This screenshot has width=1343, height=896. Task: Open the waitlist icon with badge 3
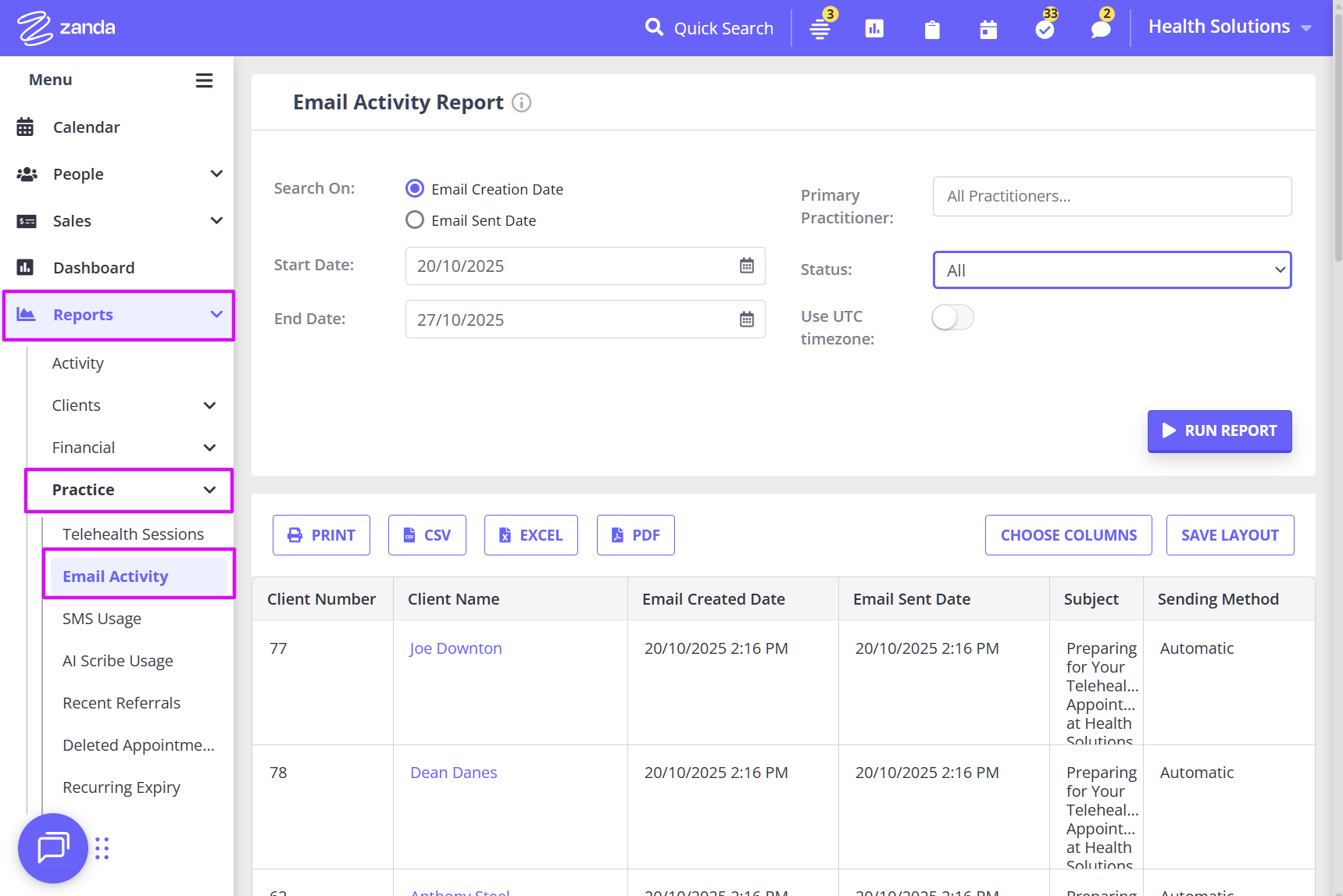820,30
